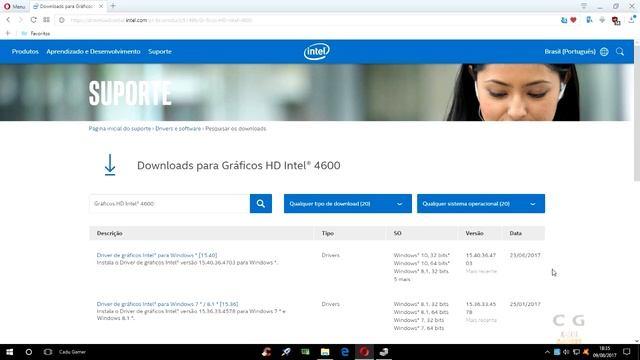Image resolution: width=640 pixels, height=360 pixels.
Task: Click the gray down-arrow extension icon
Action: pyautogui.click(x=602, y=20)
